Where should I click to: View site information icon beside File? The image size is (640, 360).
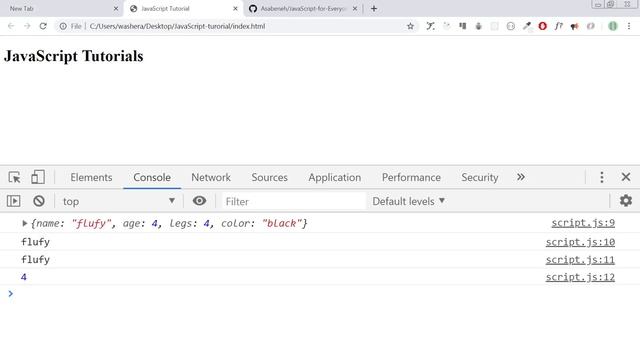tap(63, 26)
